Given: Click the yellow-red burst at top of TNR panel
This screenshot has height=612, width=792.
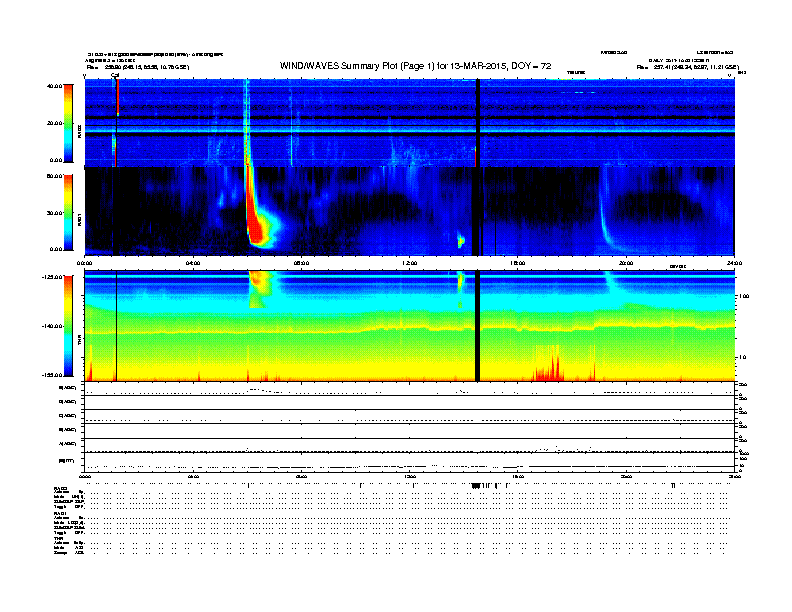Looking at the screenshot, I should [261, 289].
